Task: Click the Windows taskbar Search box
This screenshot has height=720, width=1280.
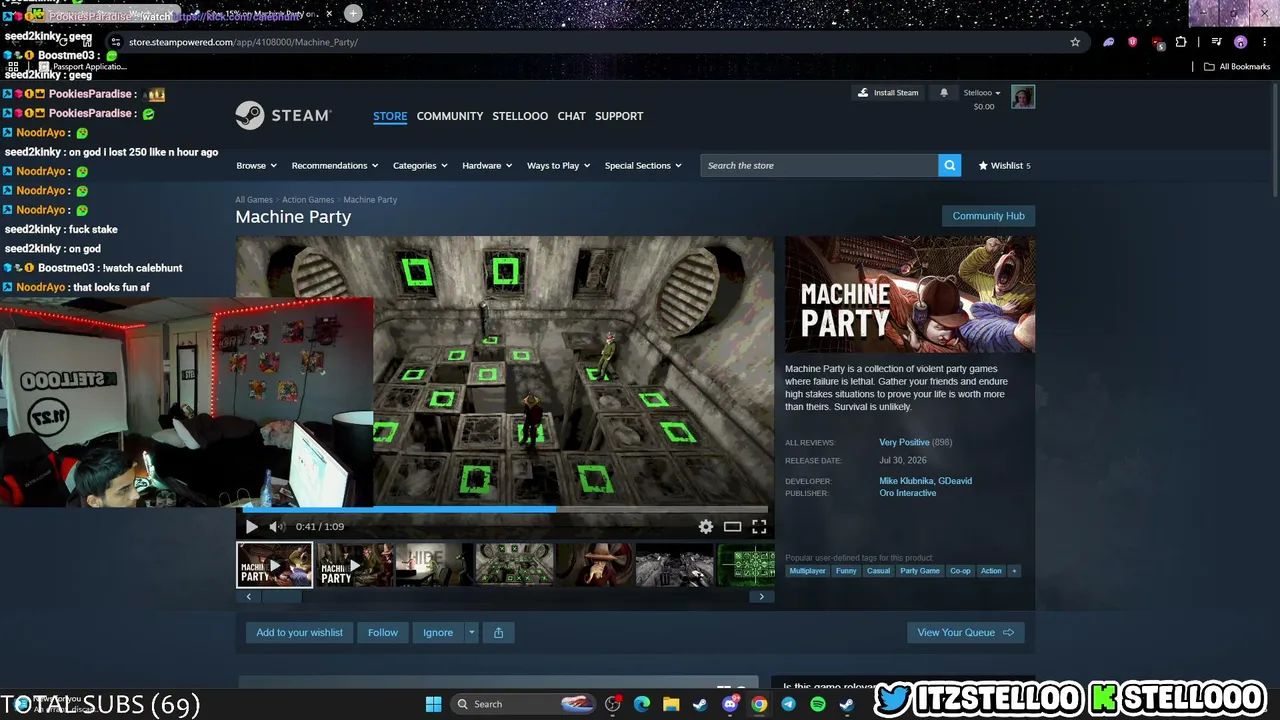Action: point(521,704)
